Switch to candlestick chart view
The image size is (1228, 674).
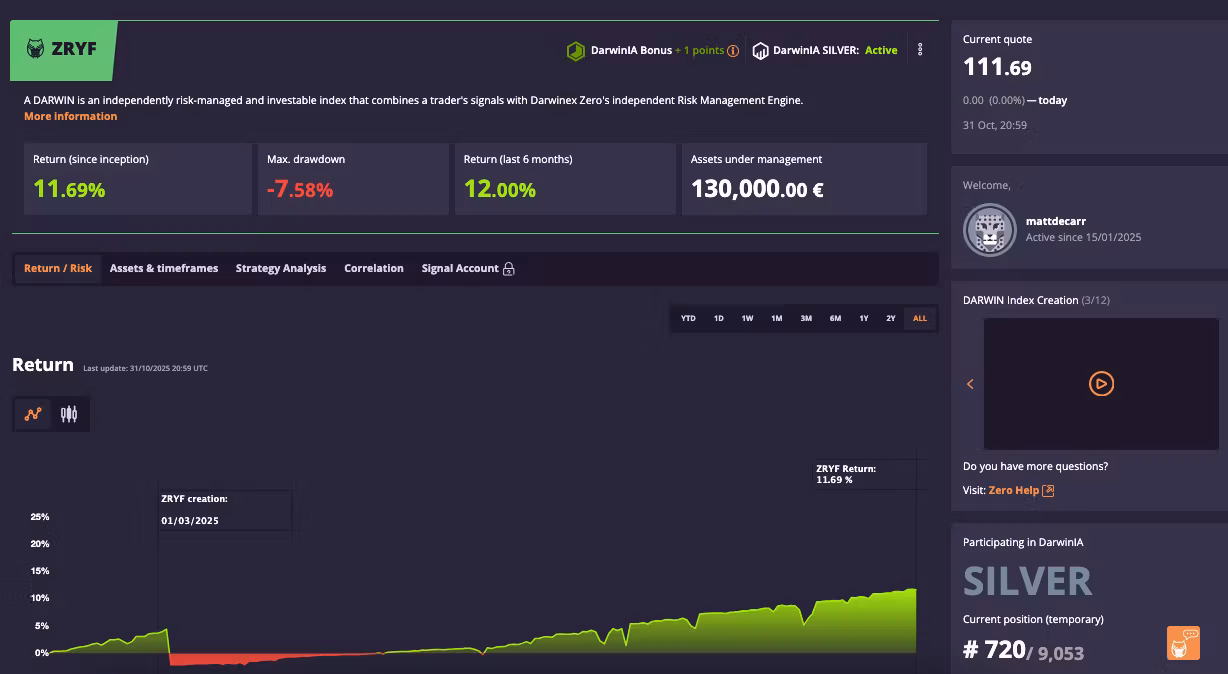click(69, 414)
